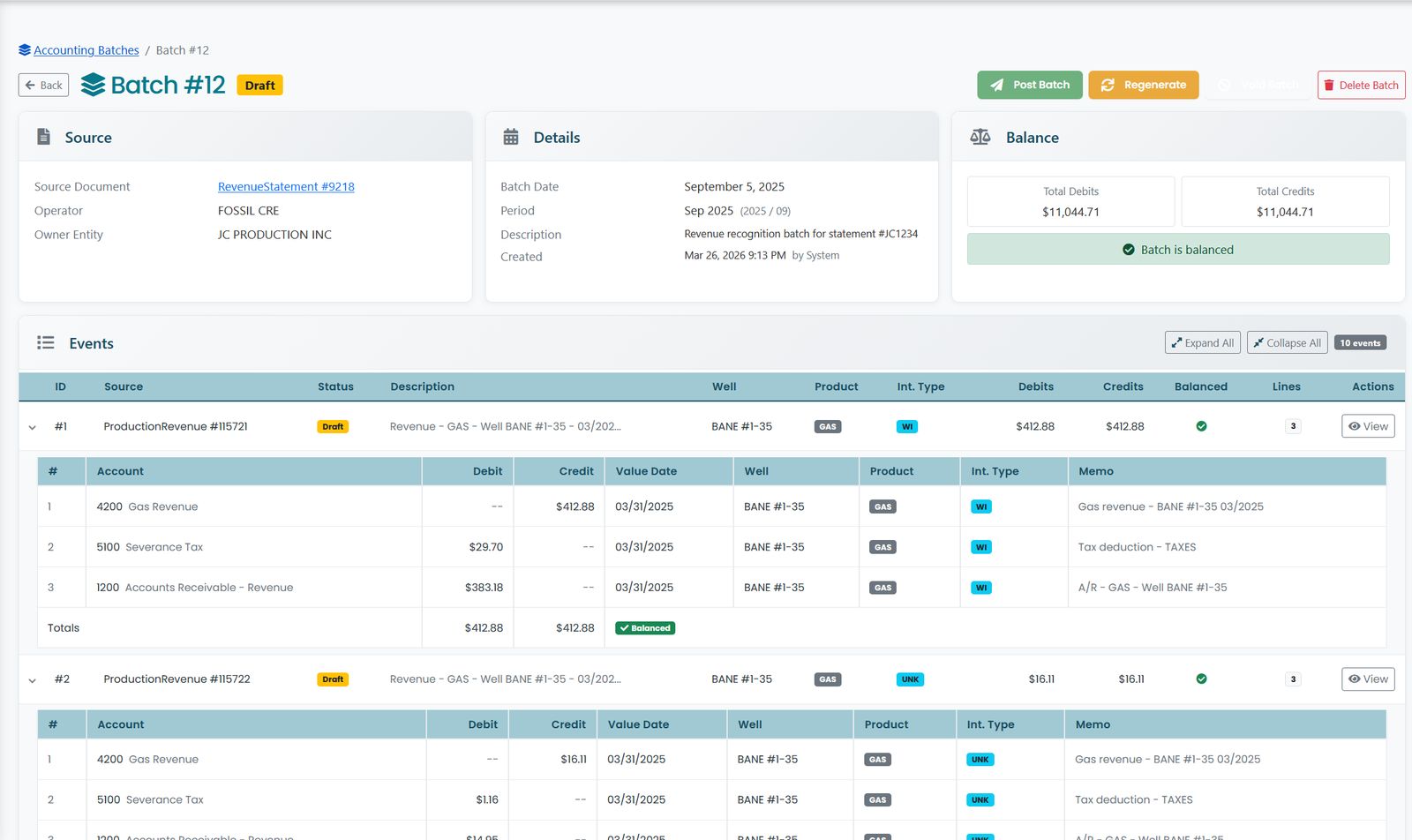Viewport: 1412px width, 840px height.
Task: Click the $29.70 Severance Tax debit
Action: (486, 547)
